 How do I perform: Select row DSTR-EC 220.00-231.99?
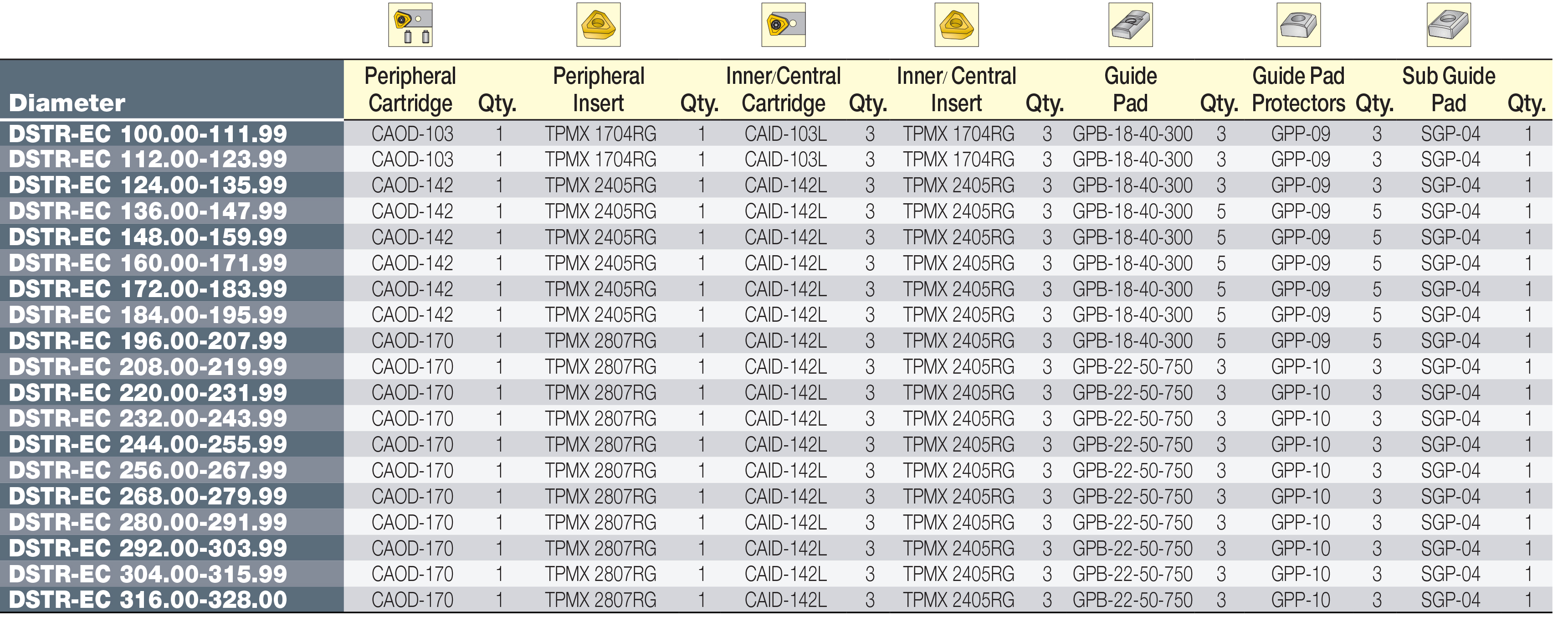(776, 392)
